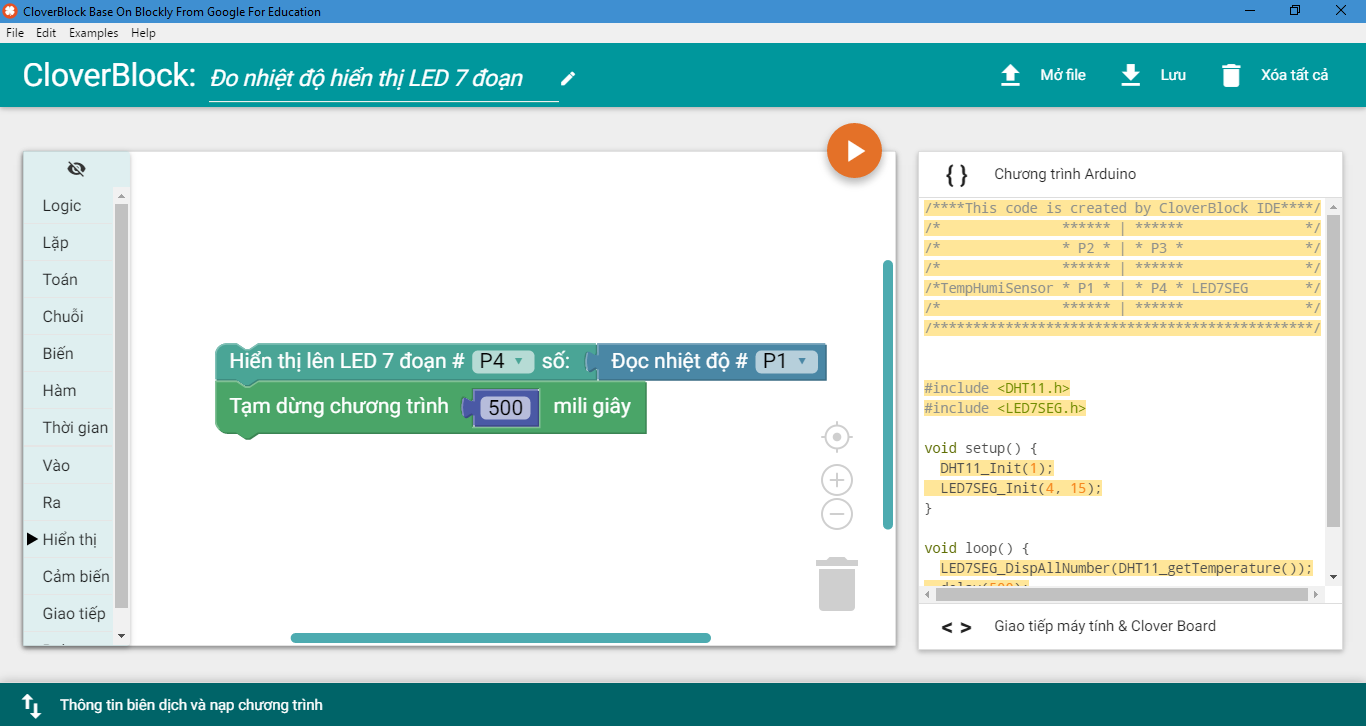Viewport: 1366px width, 726px height.
Task: Click the code panel scroll left arrow
Action: pos(928,594)
